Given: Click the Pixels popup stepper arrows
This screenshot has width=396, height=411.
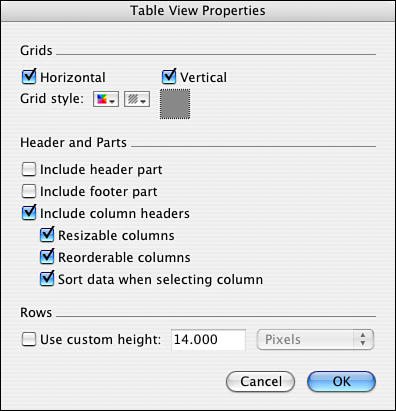Looking at the screenshot, I should coord(363,340).
